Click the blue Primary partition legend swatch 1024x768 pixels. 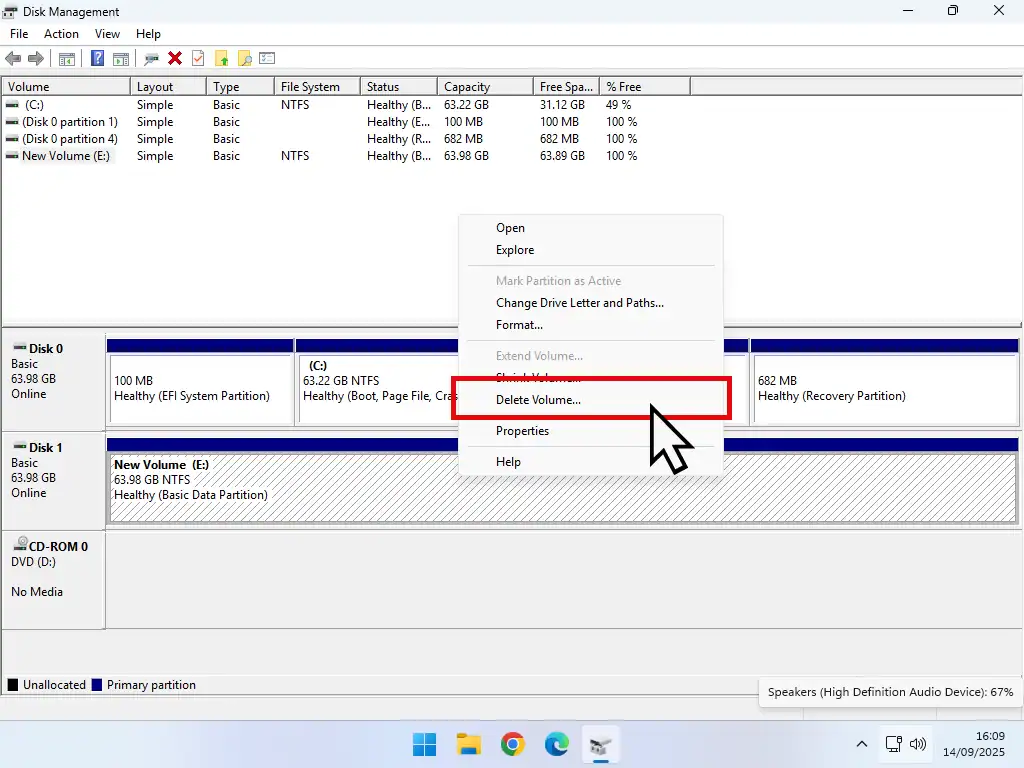click(97, 685)
